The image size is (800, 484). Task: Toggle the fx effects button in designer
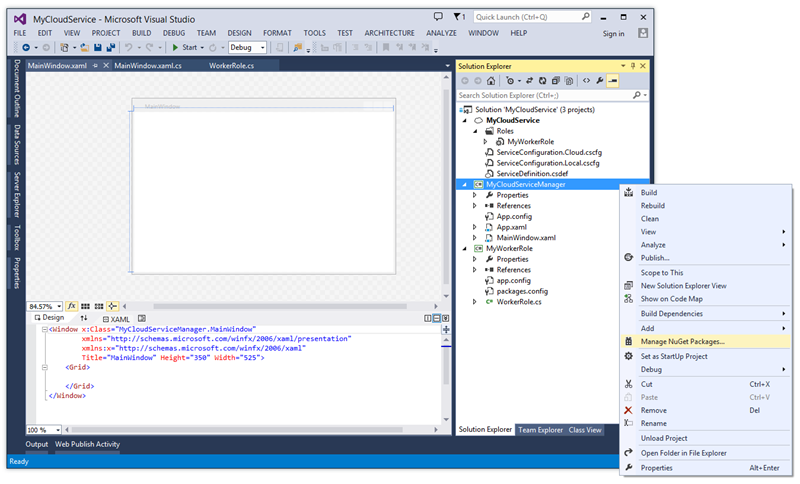coord(71,307)
